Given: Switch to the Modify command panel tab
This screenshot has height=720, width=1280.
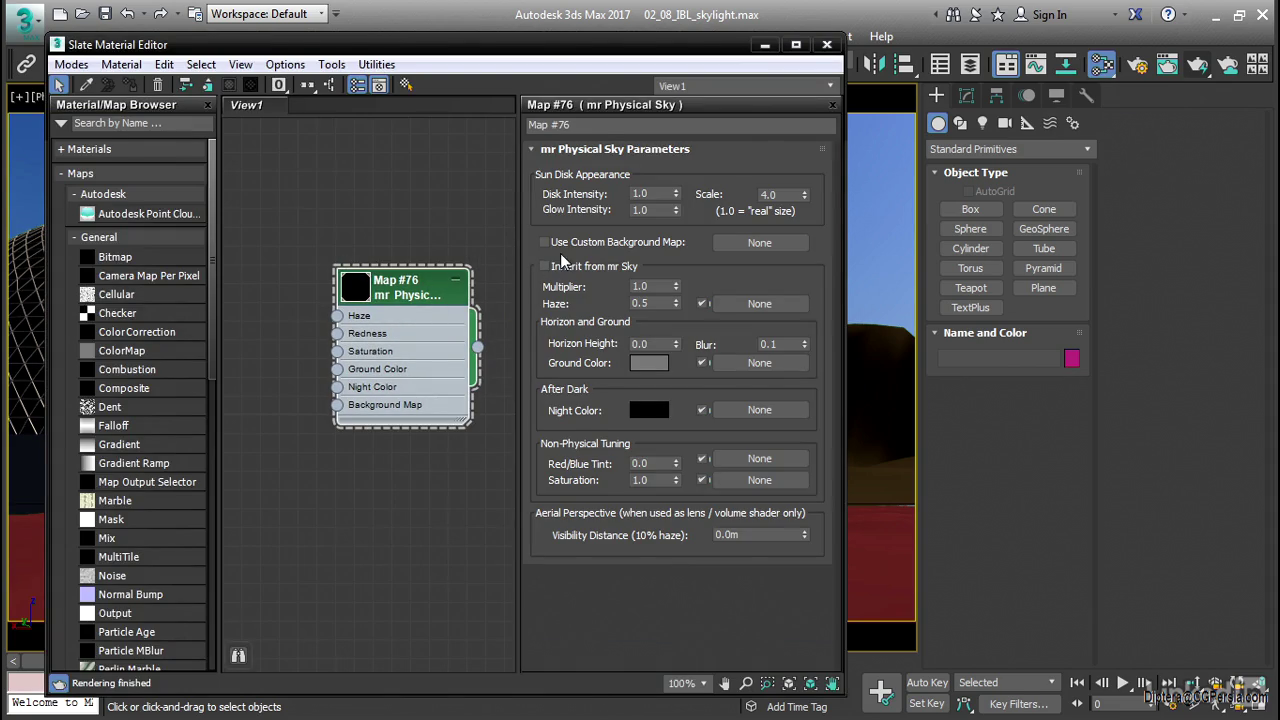Looking at the screenshot, I should (x=966, y=96).
